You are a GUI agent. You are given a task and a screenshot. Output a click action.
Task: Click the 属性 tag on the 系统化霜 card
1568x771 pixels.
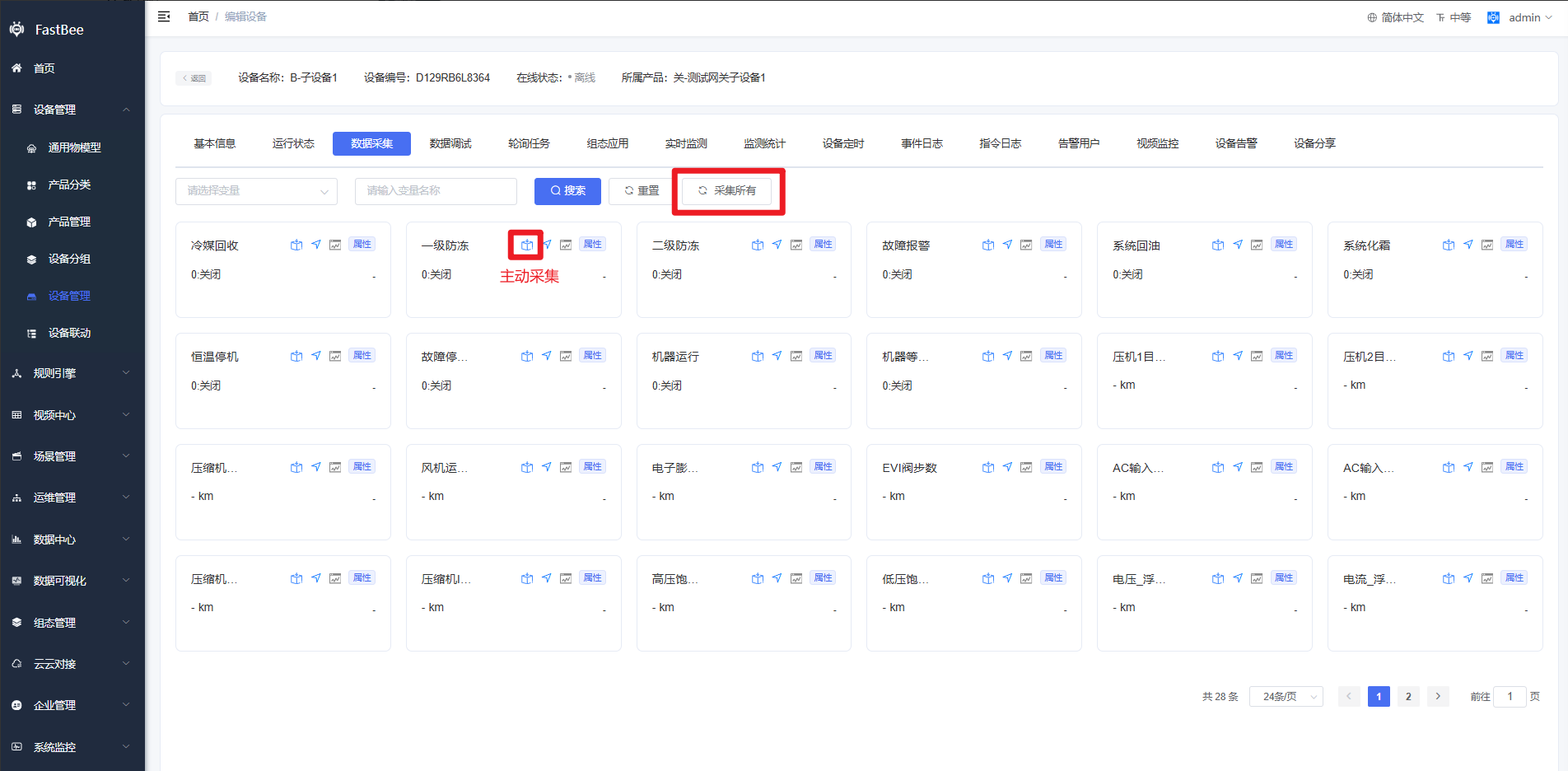pos(1514,245)
